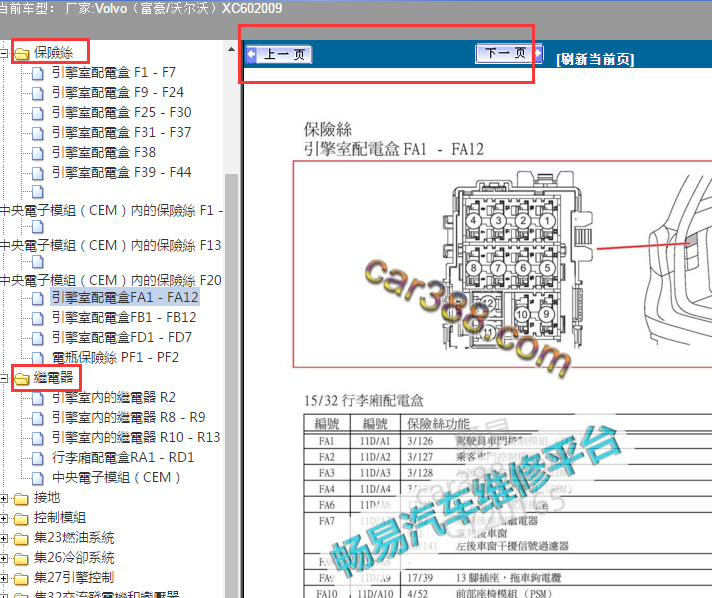Open 引擎室配電盒 F9 - F24 page
Image resolution: width=712 pixels, height=598 pixels.
(118, 92)
